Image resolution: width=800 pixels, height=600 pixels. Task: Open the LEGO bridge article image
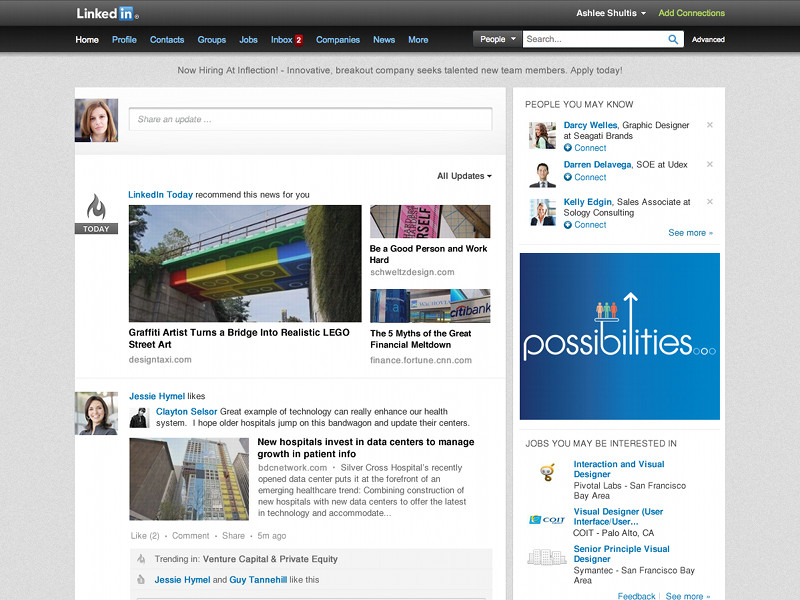click(245, 263)
